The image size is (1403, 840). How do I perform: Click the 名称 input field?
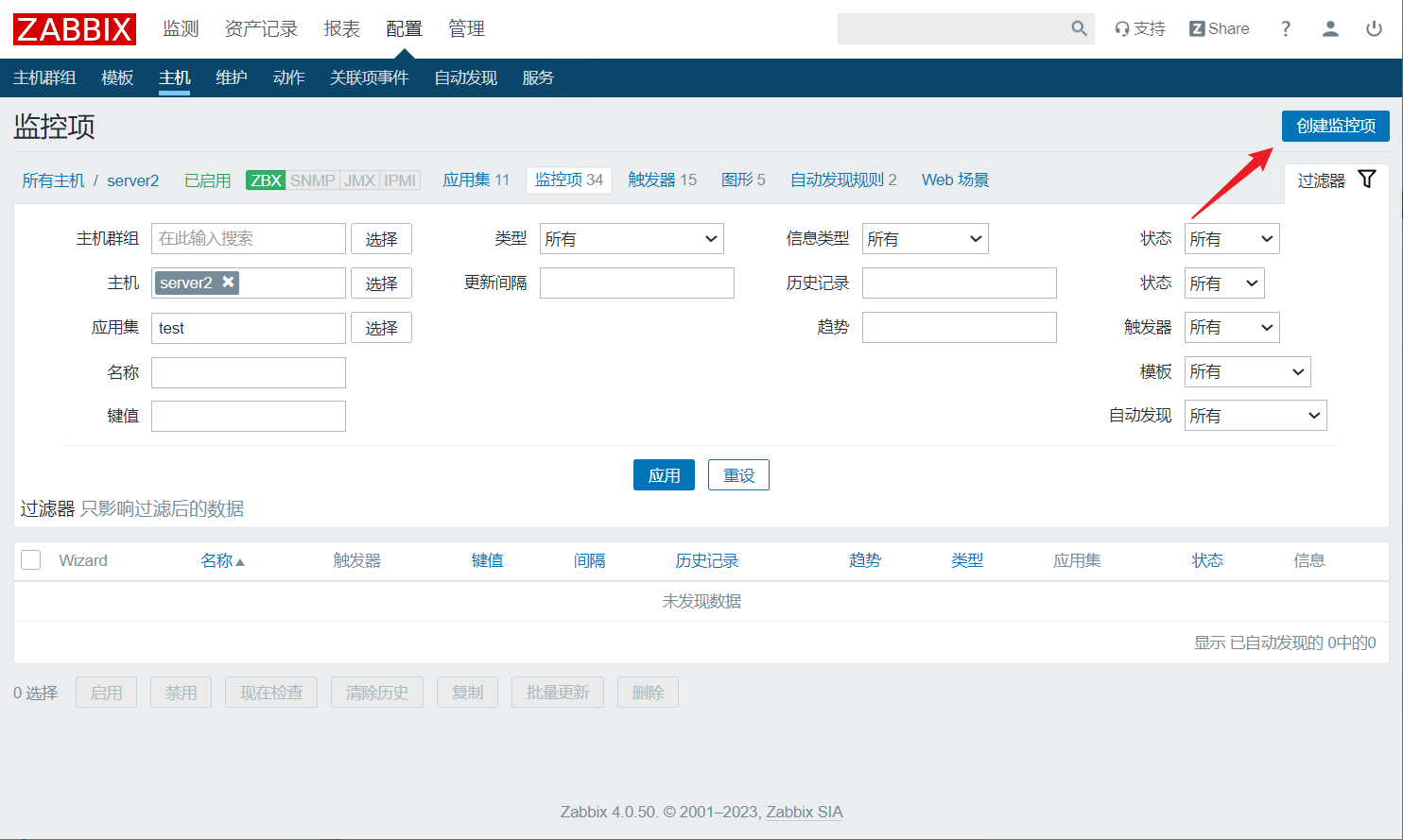pos(249,372)
